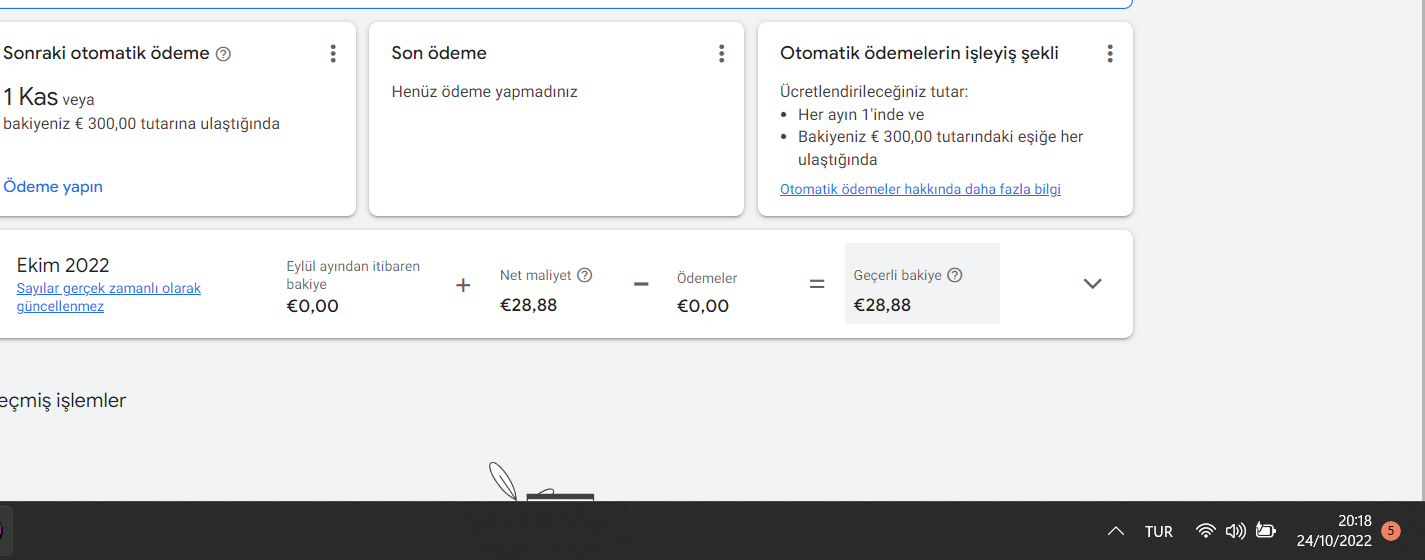Open taskbar clock showing 20:18
The height and width of the screenshot is (560, 1425).
pos(1334,531)
